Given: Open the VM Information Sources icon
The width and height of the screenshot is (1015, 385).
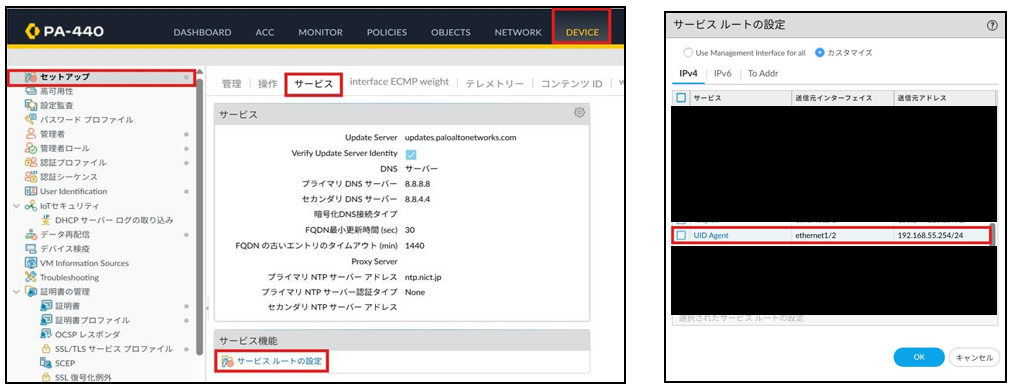Looking at the screenshot, I should point(30,263).
